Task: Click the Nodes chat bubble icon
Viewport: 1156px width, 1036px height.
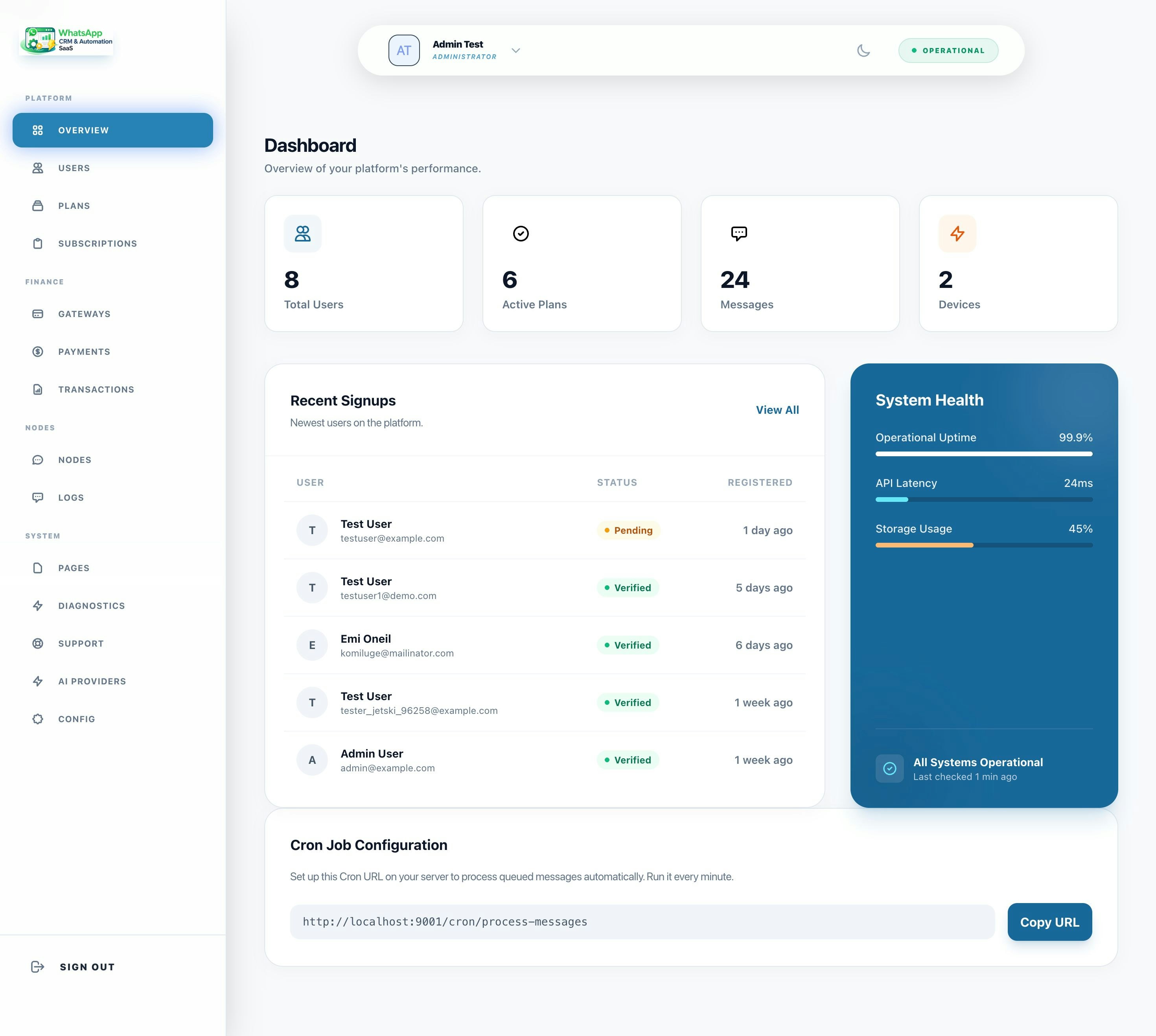Action: point(38,460)
